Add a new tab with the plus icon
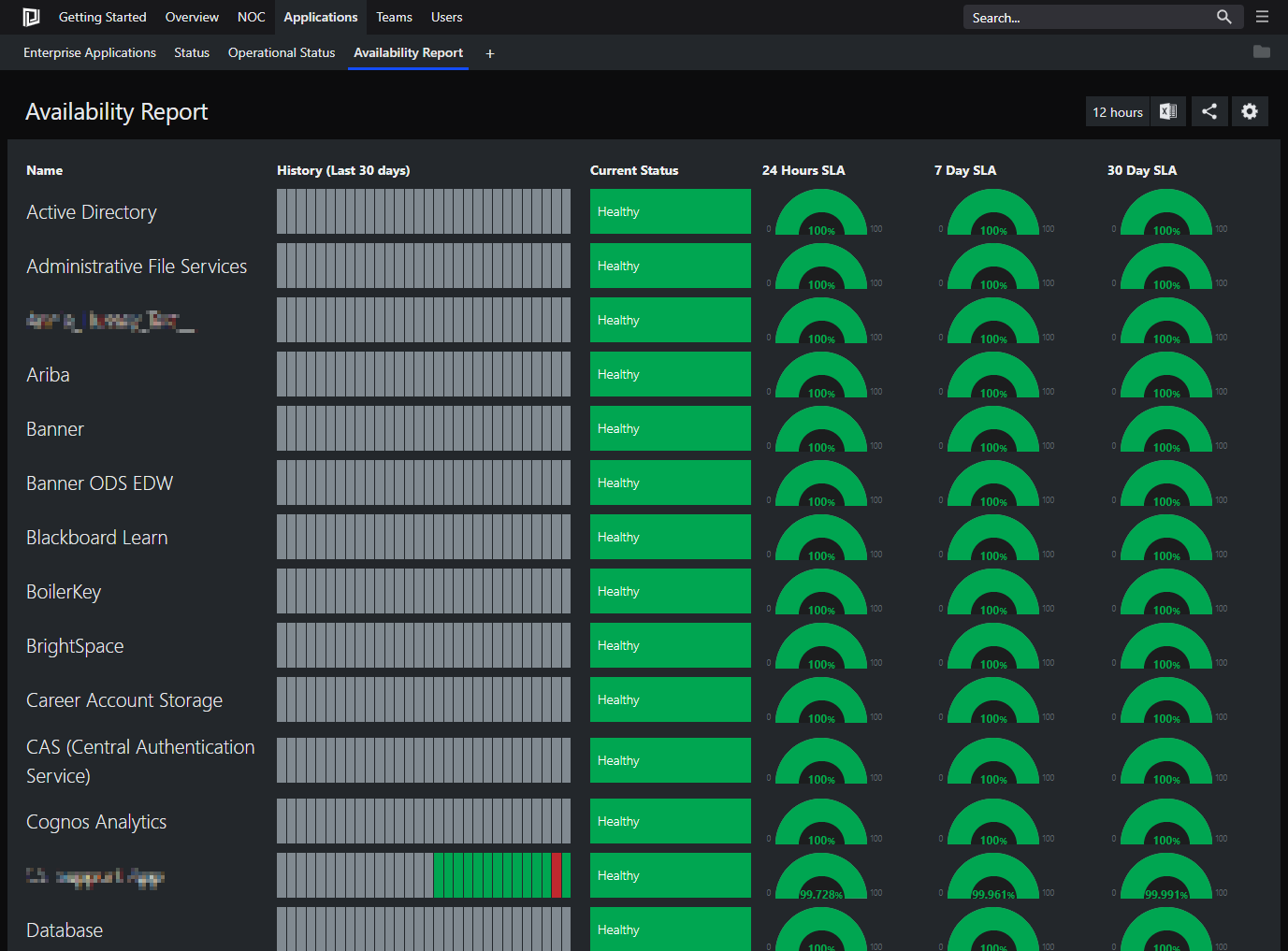This screenshot has width=1288, height=951. (489, 53)
